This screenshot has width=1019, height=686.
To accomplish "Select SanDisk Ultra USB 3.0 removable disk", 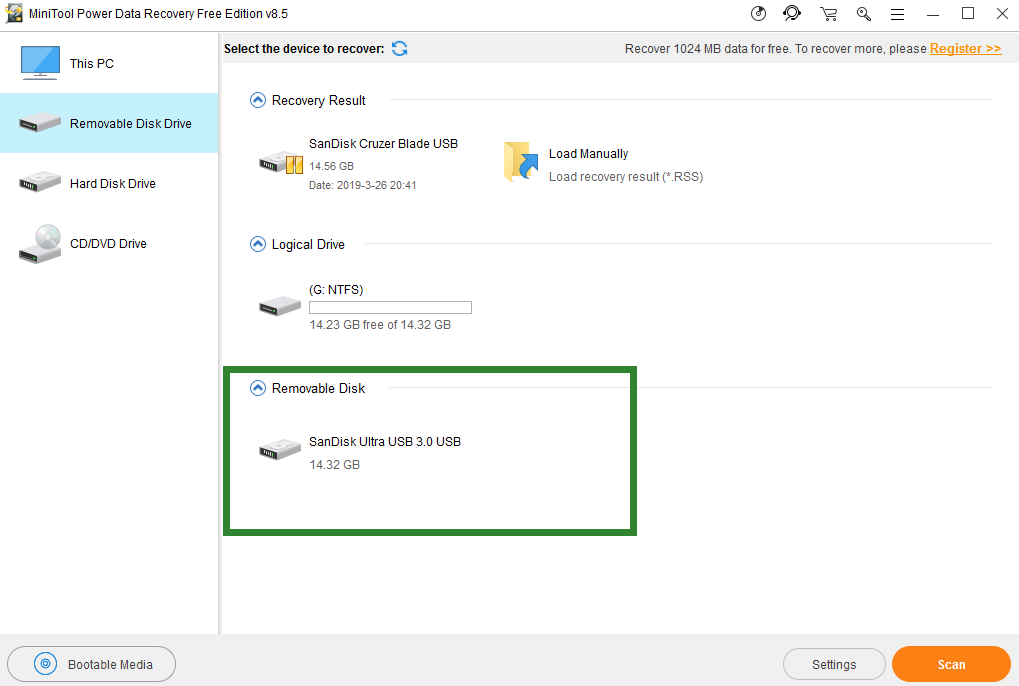I will coord(384,442).
